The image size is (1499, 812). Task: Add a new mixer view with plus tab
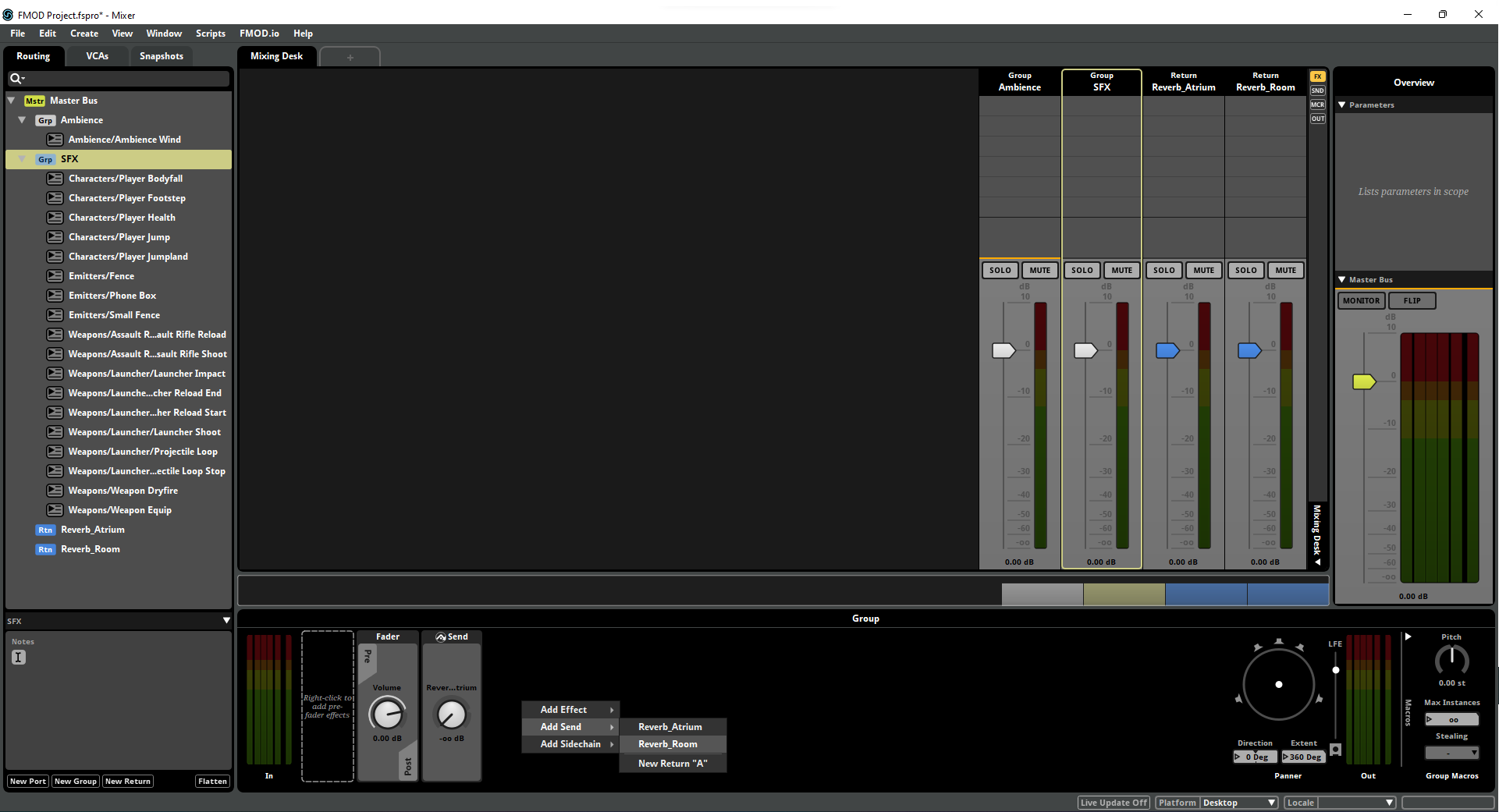point(350,58)
